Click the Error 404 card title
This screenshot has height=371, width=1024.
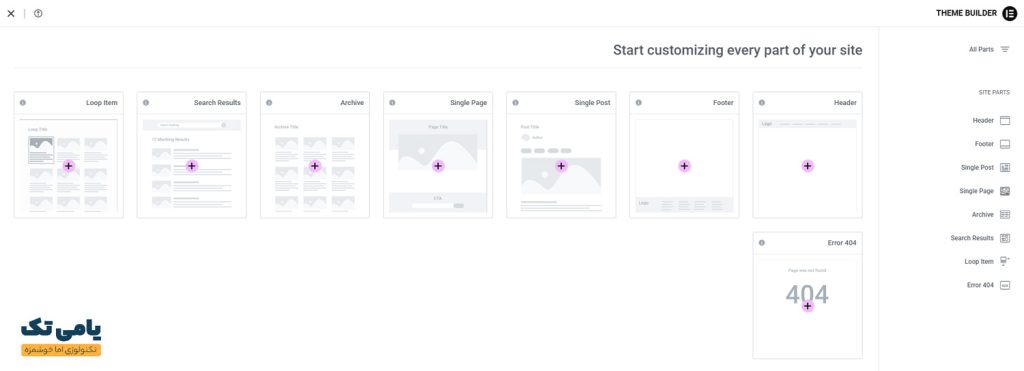click(x=842, y=243)
